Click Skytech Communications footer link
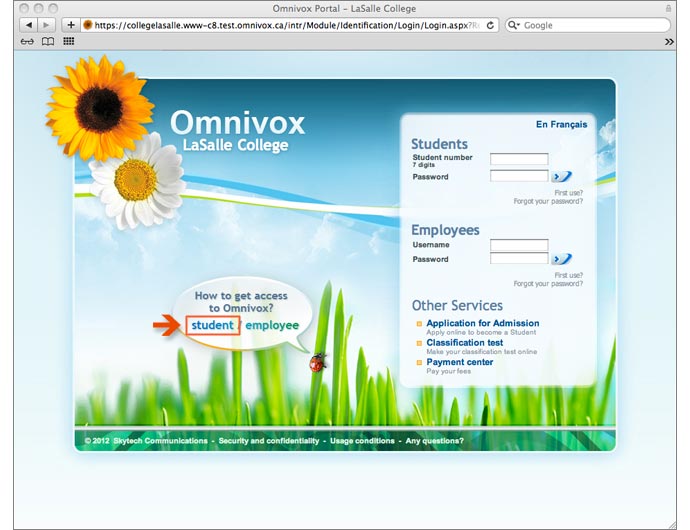Screen dimensions: 690x530 pyautogui.click(x=160, y=441)
